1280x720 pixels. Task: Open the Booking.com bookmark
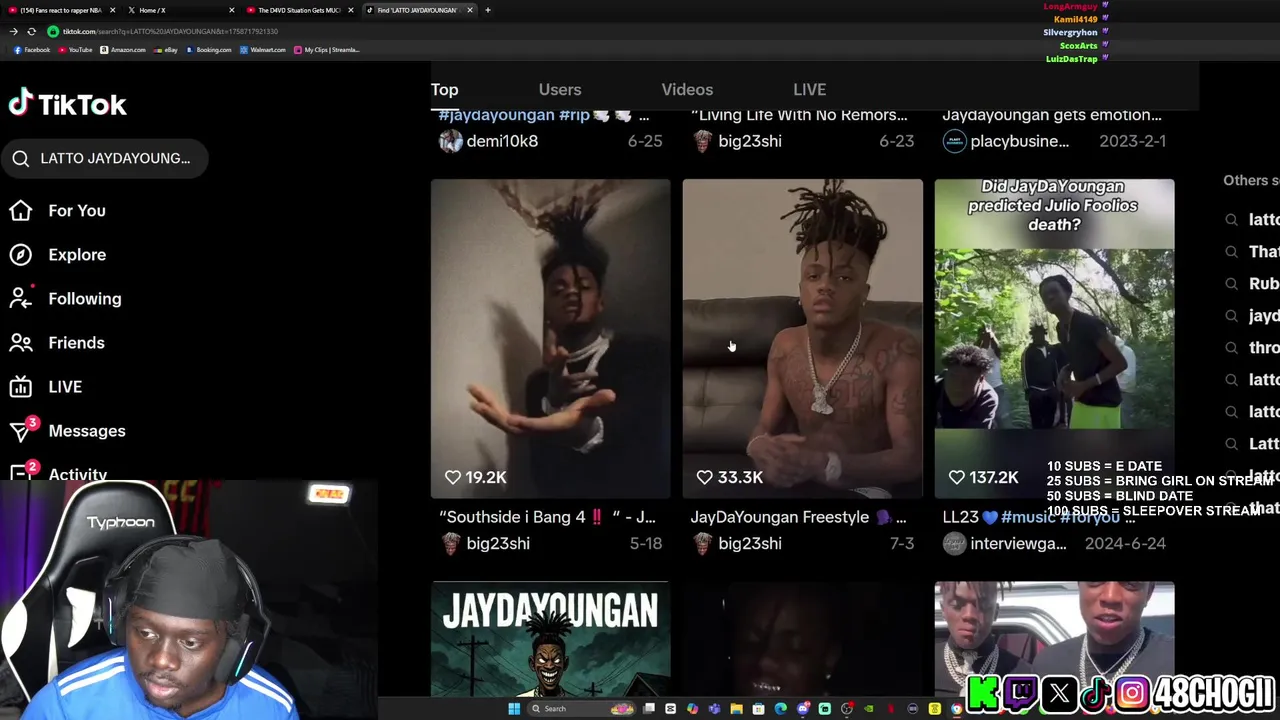209,50
